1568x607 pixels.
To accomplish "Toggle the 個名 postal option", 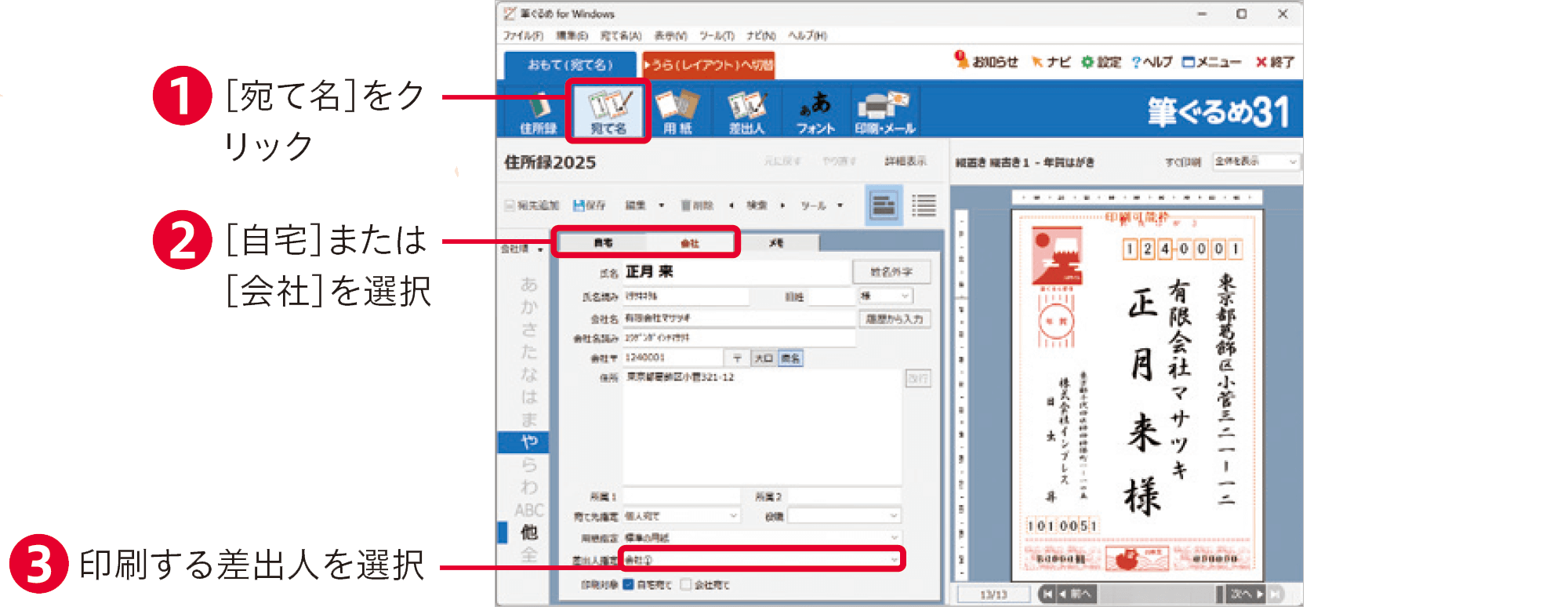I will 790,358.
